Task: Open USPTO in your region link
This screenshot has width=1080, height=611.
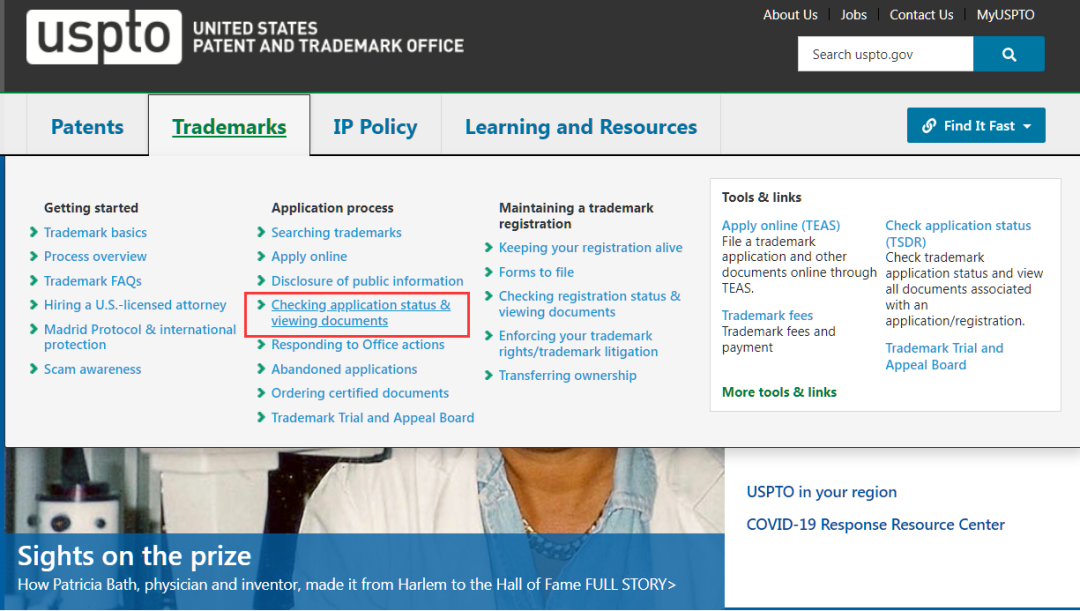Action: click(x=822, y=492)
